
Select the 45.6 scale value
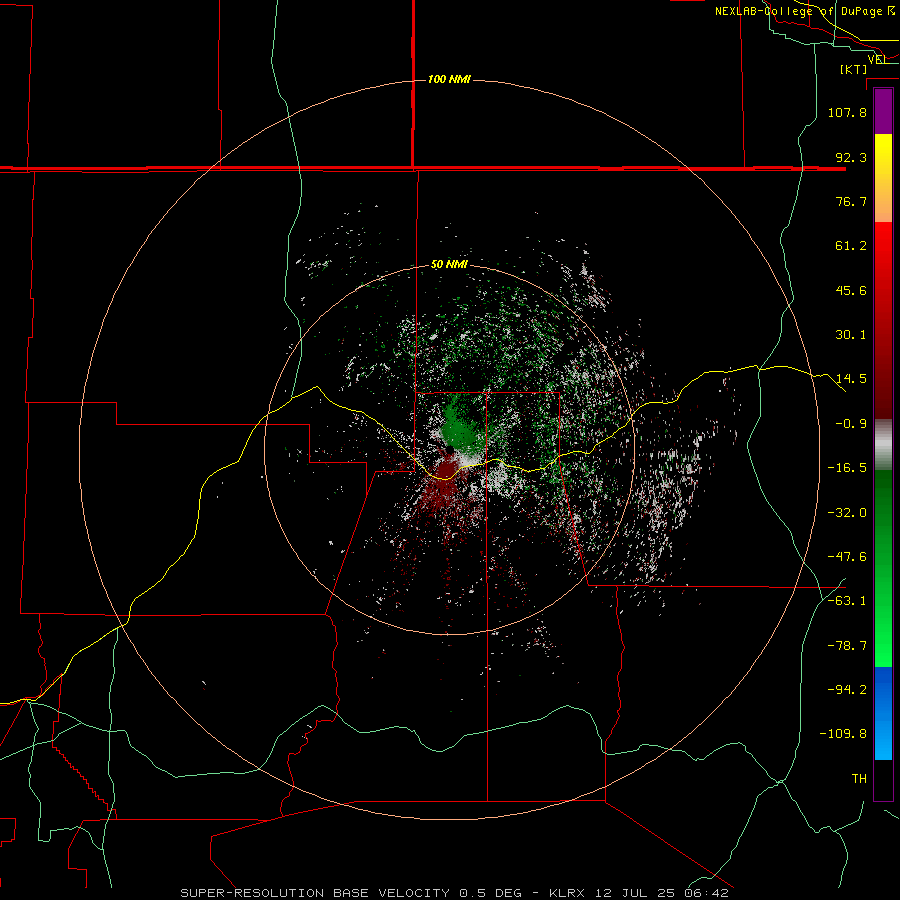click(851, 290)
